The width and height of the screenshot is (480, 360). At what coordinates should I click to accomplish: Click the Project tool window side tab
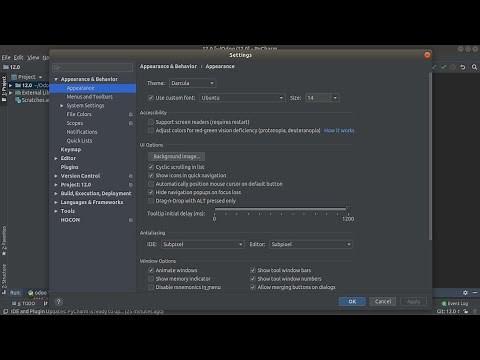coord(4,89)
